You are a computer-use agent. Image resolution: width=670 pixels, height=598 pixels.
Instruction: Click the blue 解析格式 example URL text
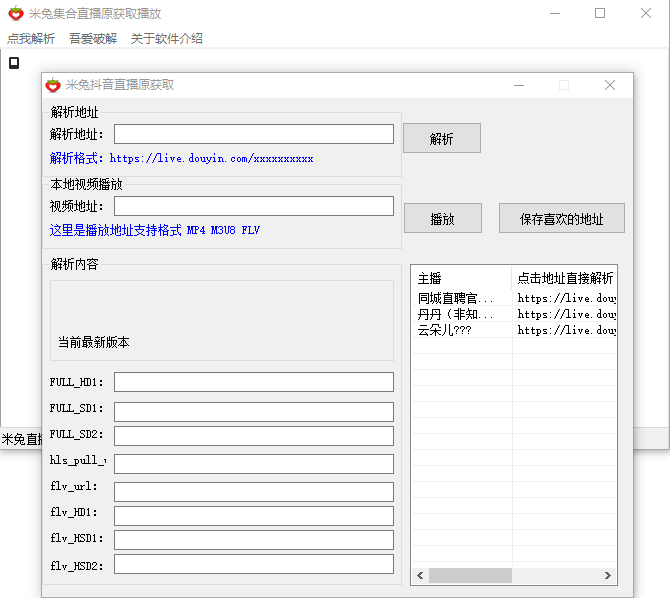coord(182,158)
